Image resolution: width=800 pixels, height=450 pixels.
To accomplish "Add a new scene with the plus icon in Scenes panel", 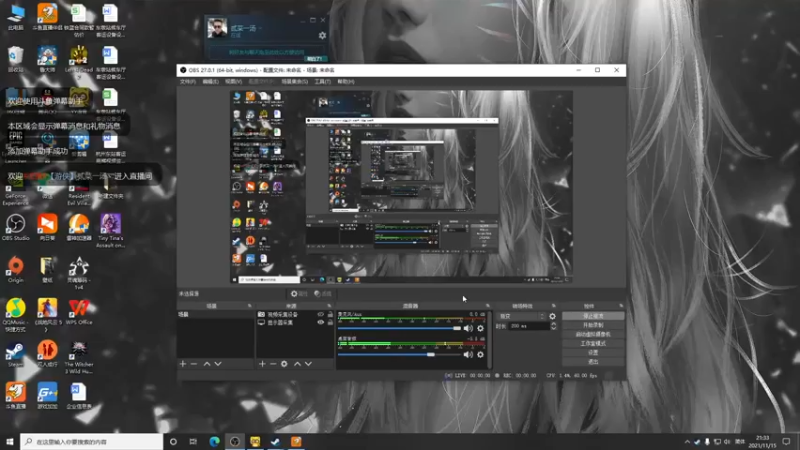I will (x=183, y=364).
